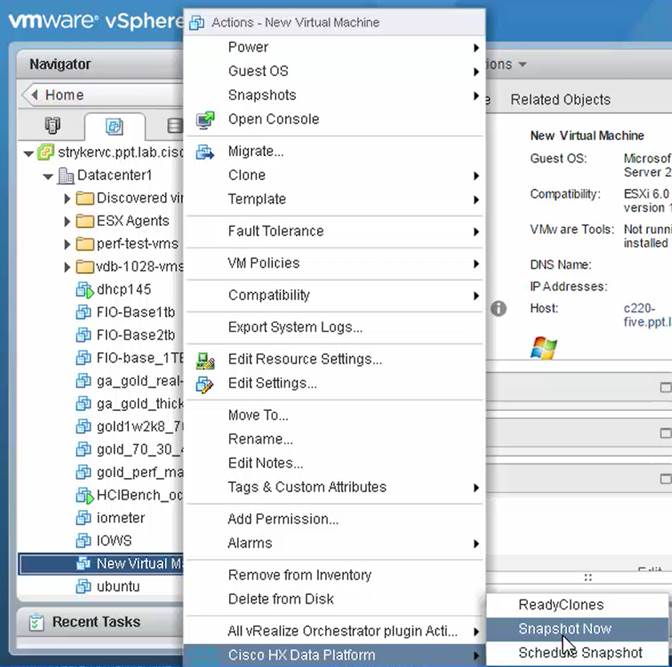The height and width of the screenshot is (667, 672).
Task: Select the VMs and Templates navigator tab icon
Action: click(114, 126)
